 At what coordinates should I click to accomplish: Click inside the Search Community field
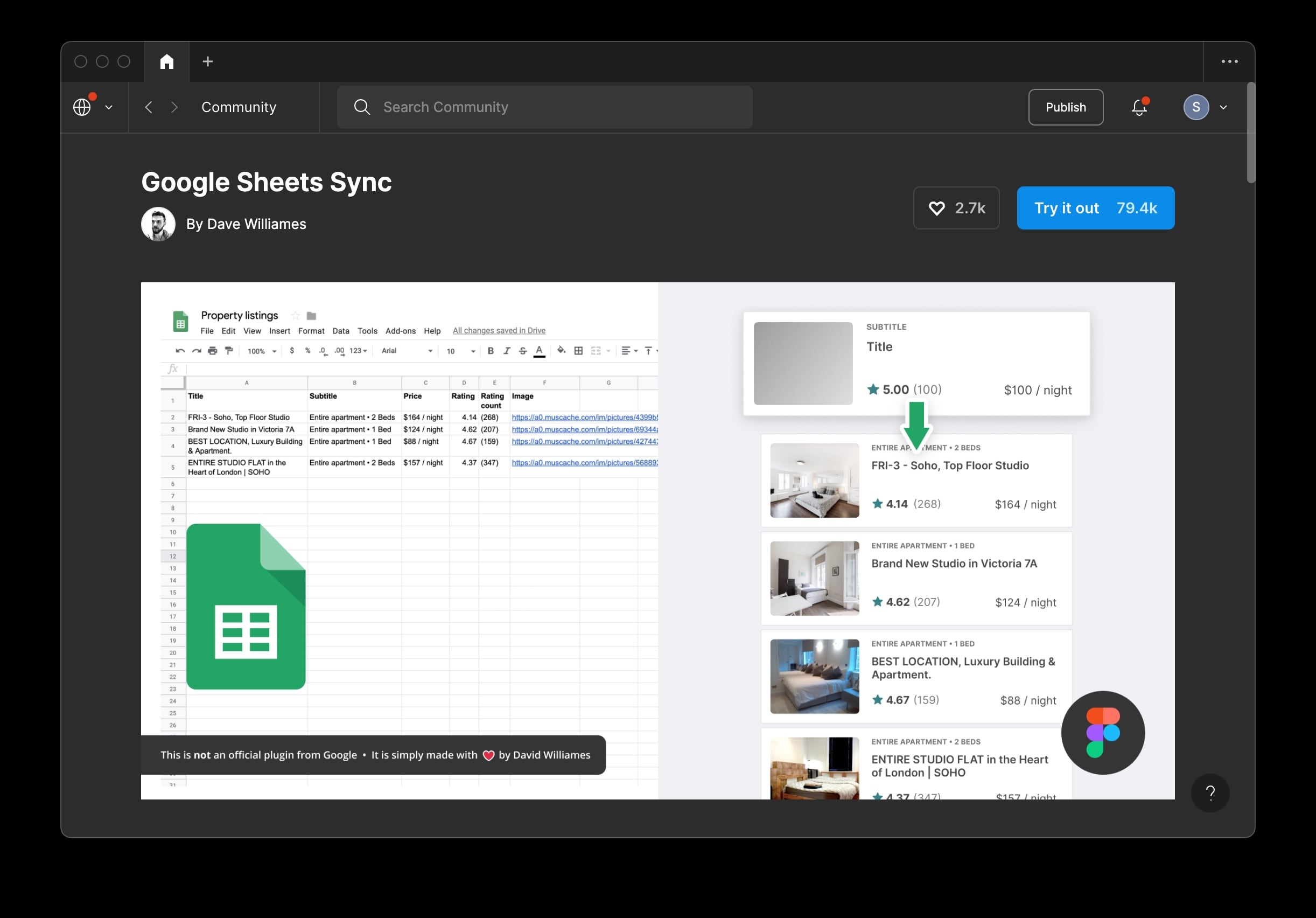(x=544, y=107)
